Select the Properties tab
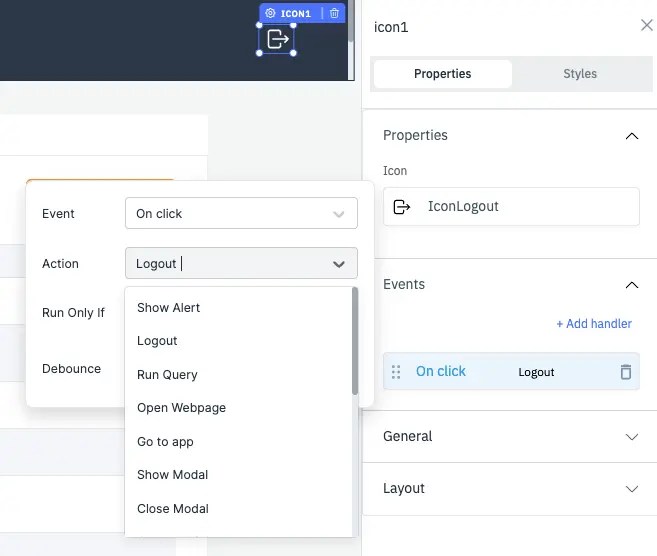Viewport: 657px width, 556px height. pyautogui.click(x=442, y=74)
